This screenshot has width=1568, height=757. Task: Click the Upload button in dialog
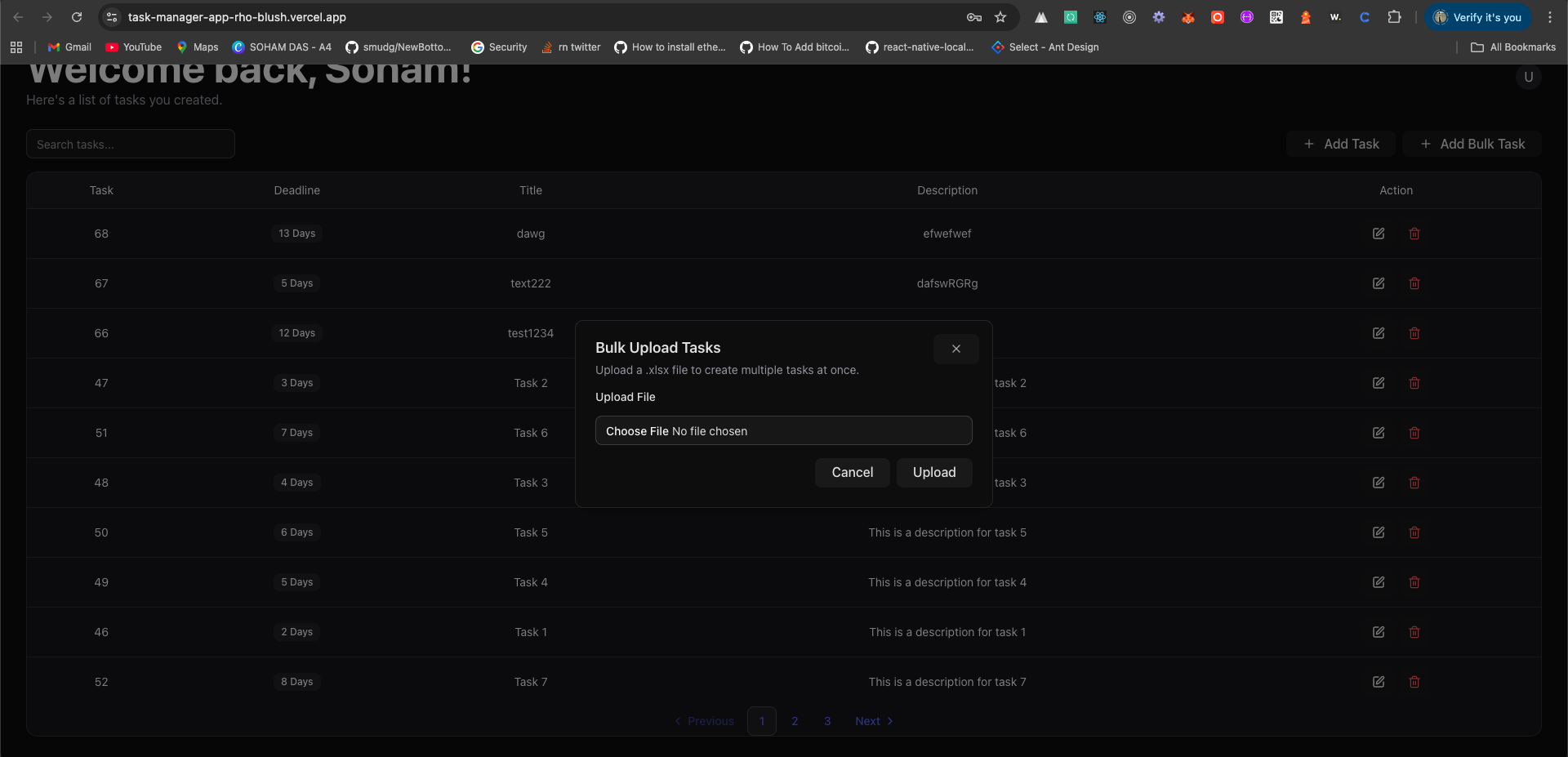click(934, 472)
